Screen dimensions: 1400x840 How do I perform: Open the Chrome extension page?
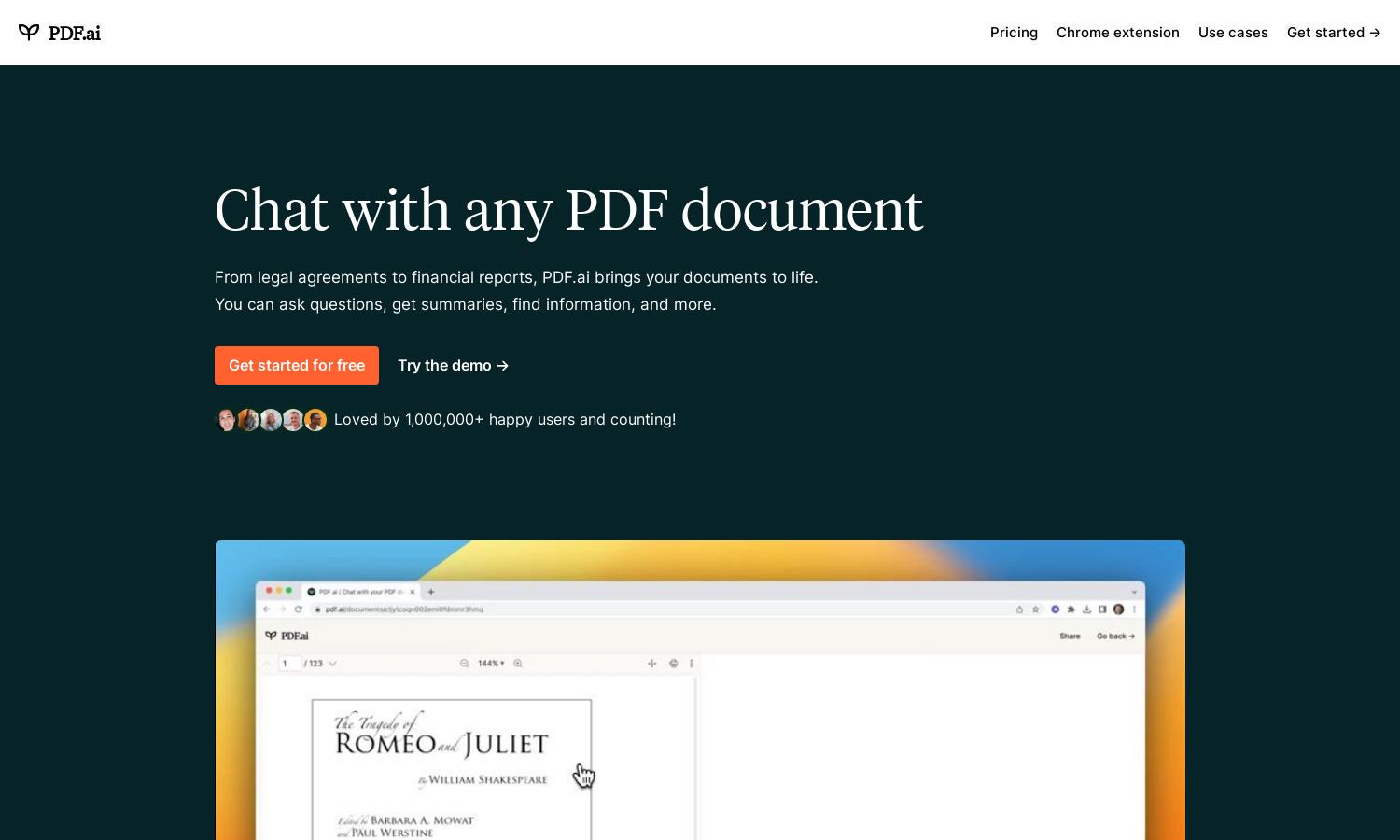point(1117,33)
